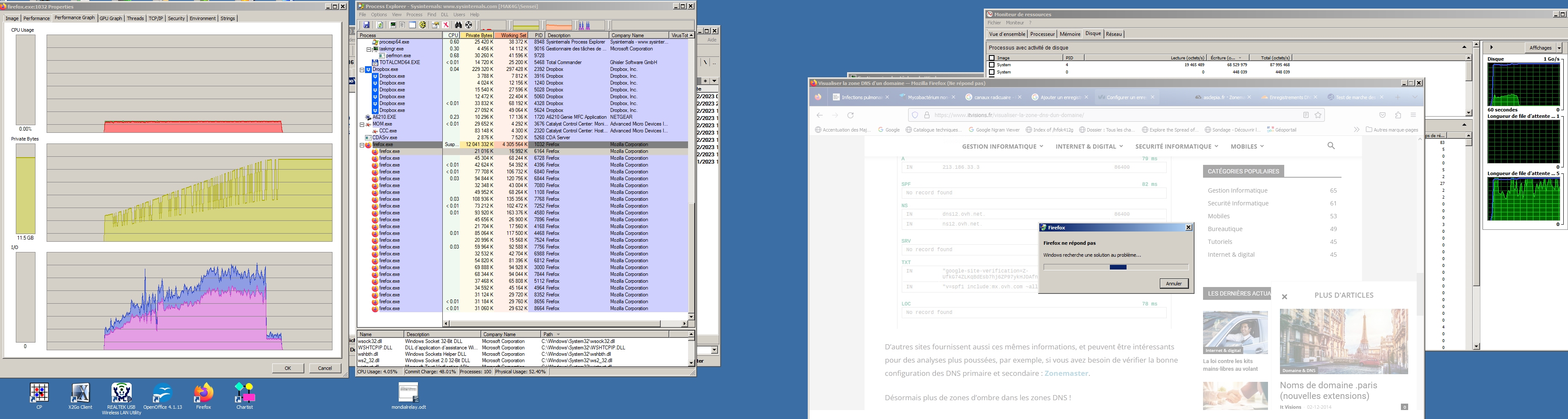Open the Firefox extensions puzzle icon
1568x419 pixels.
point(1398,115)
